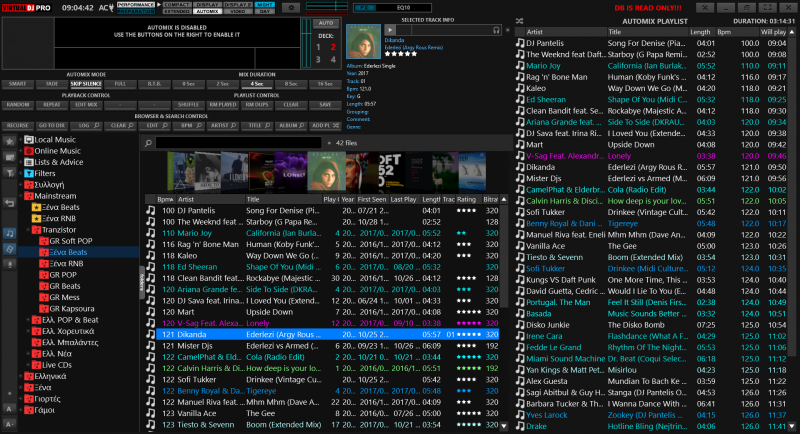Click the smaller font 'A-' icon in sidebar
This screenshot has width=800, height=434.
coord(9,424)
